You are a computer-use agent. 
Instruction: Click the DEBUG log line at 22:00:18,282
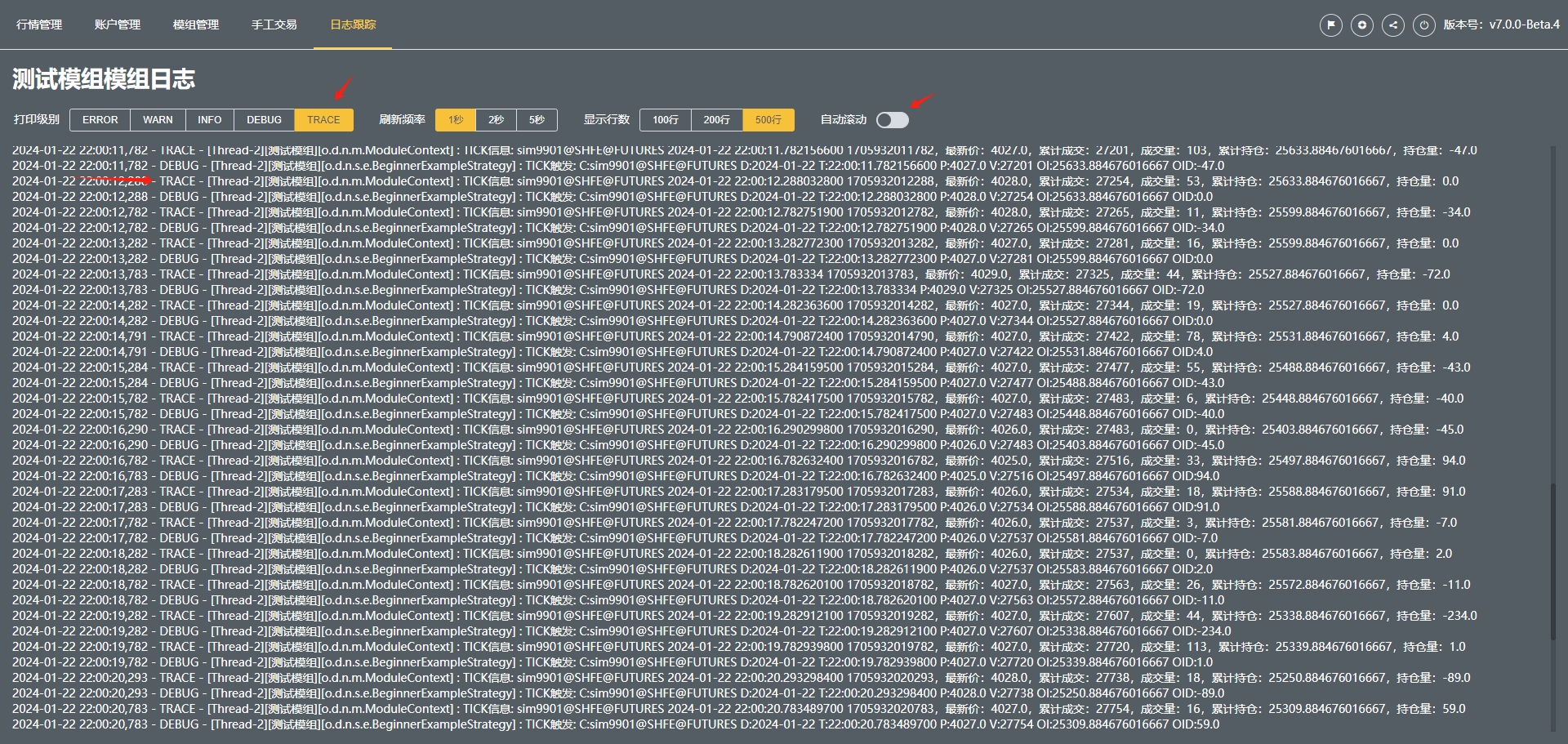tap(612, 569)
